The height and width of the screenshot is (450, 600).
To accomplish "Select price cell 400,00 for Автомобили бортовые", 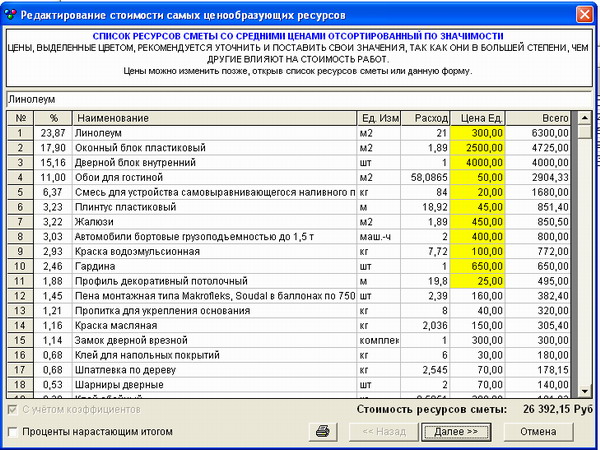I will [x=478, y=237].
